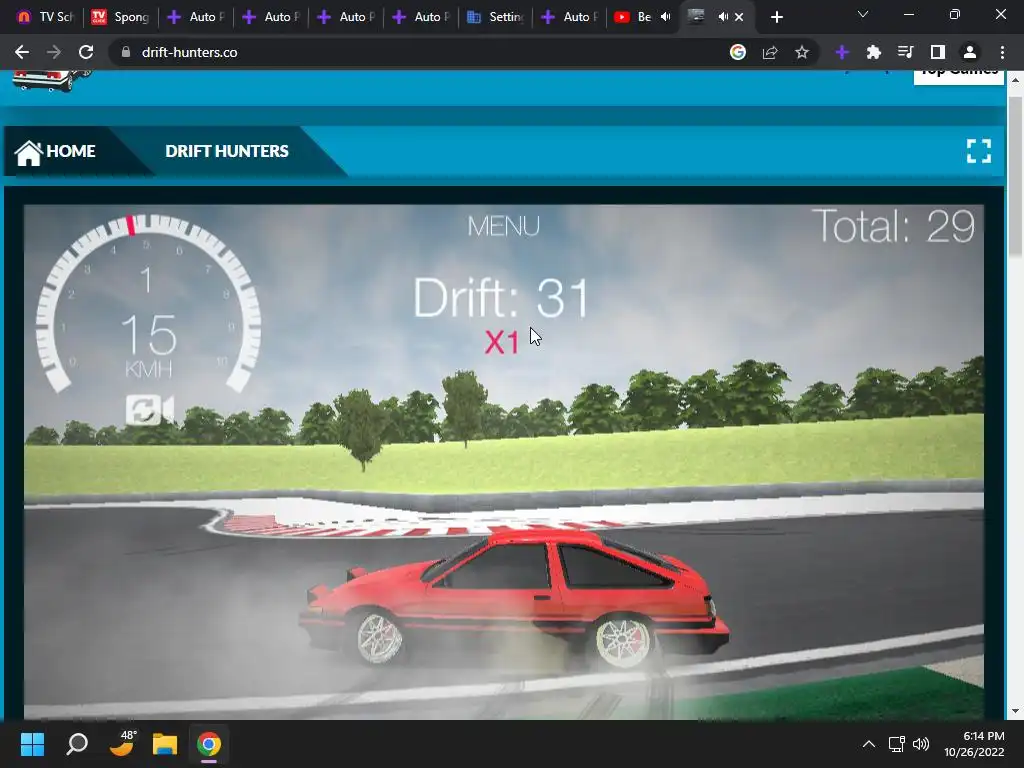
Task: Click the Chrome taskbar icon
Action: click(x=209, y=744)
